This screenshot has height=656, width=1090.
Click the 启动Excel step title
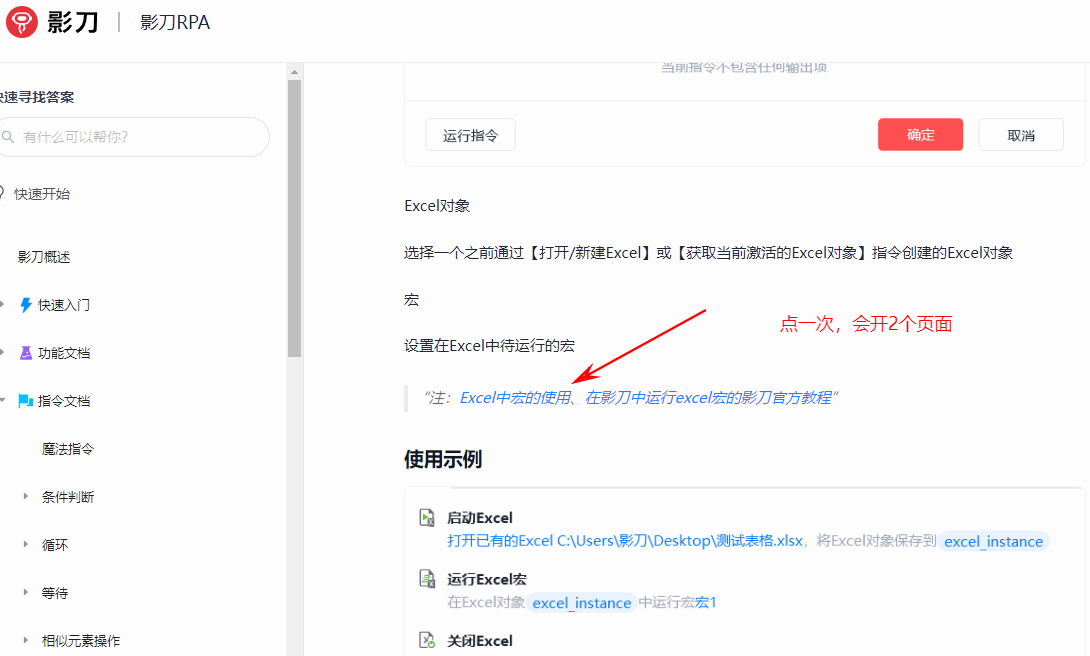click(x=480, y=518)
